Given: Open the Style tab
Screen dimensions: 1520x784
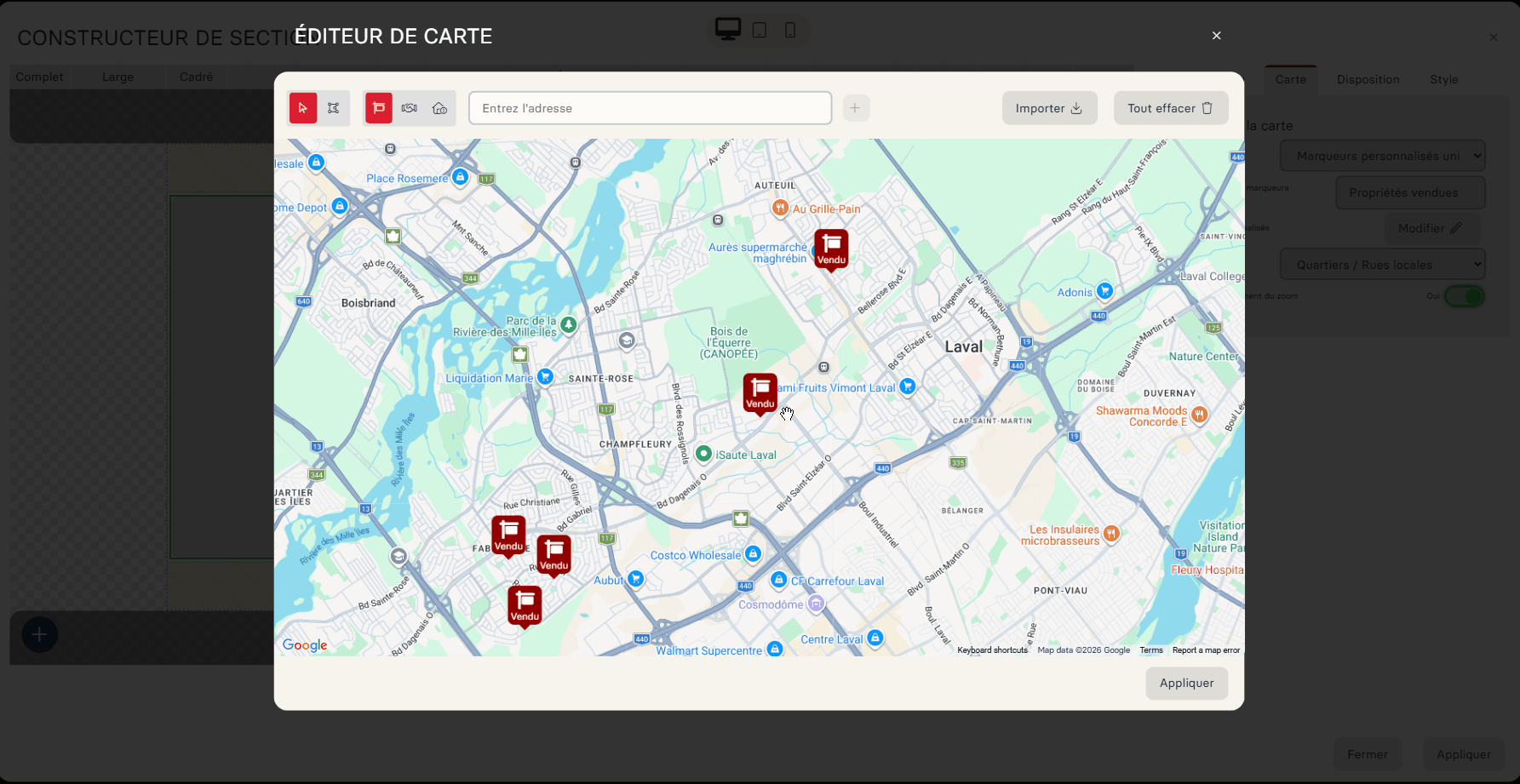Looking at the screenshot, I should point(1443,79).
